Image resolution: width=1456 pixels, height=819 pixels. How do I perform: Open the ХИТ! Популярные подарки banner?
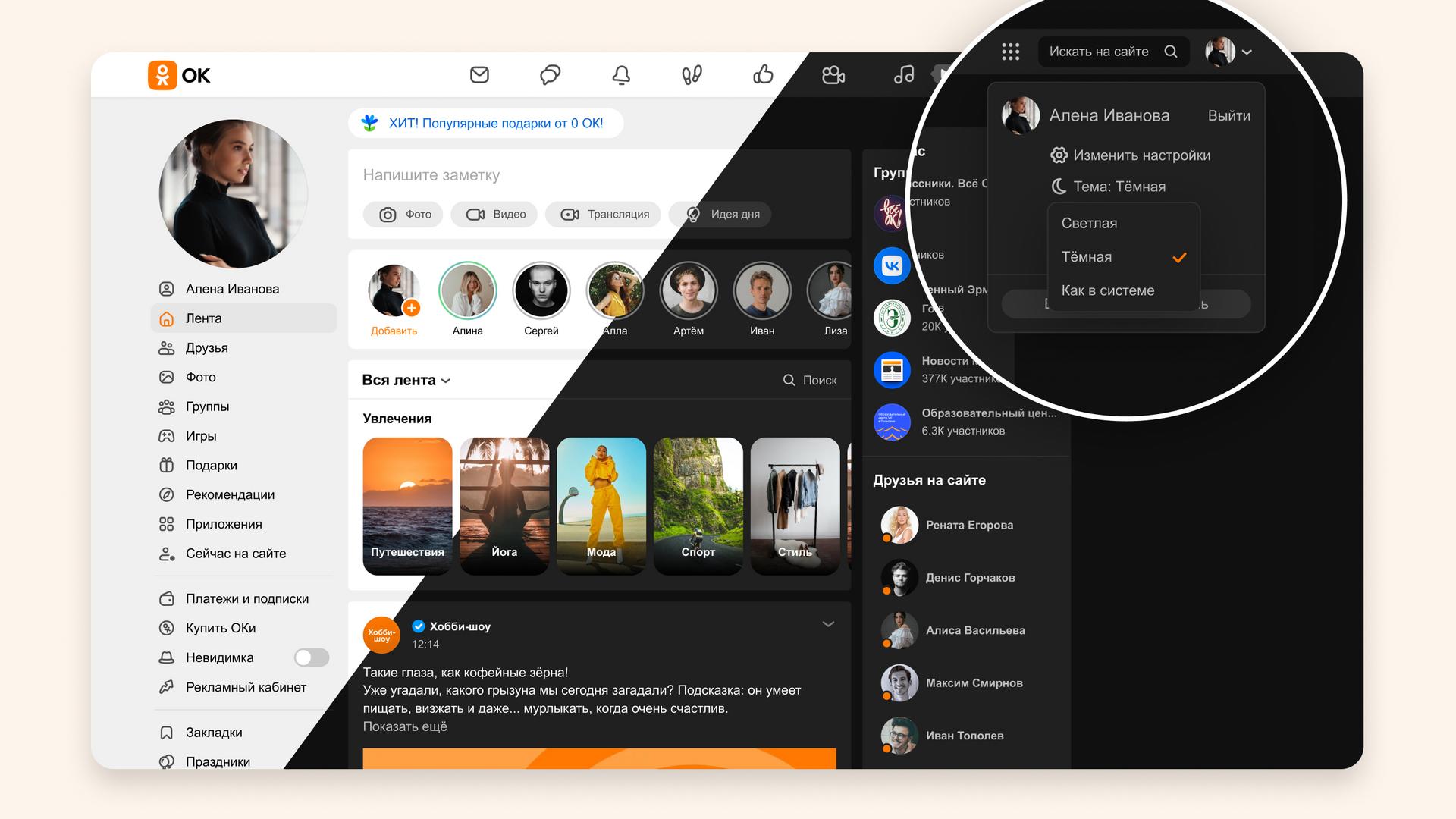point(485,123)
